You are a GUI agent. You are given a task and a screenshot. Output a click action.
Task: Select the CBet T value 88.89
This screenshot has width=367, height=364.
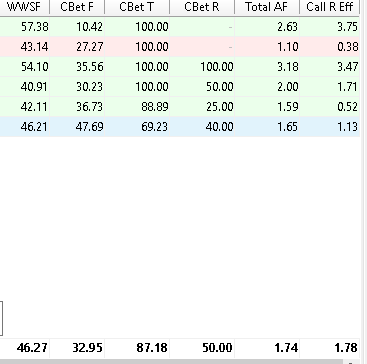coord(155,107)
